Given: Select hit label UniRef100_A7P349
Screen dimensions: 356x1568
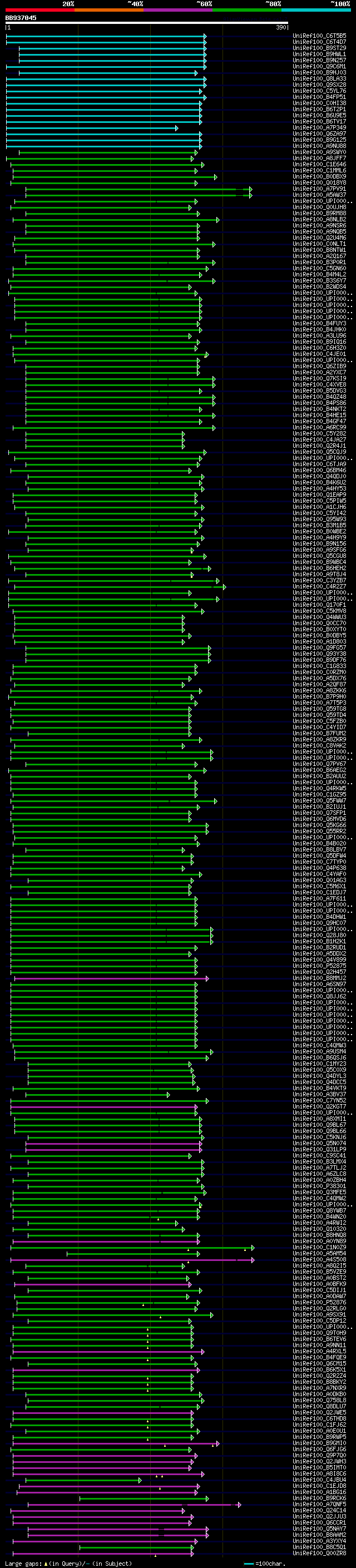Looking at the screenshot, I should pyautogui.click(x=319, y=128).
